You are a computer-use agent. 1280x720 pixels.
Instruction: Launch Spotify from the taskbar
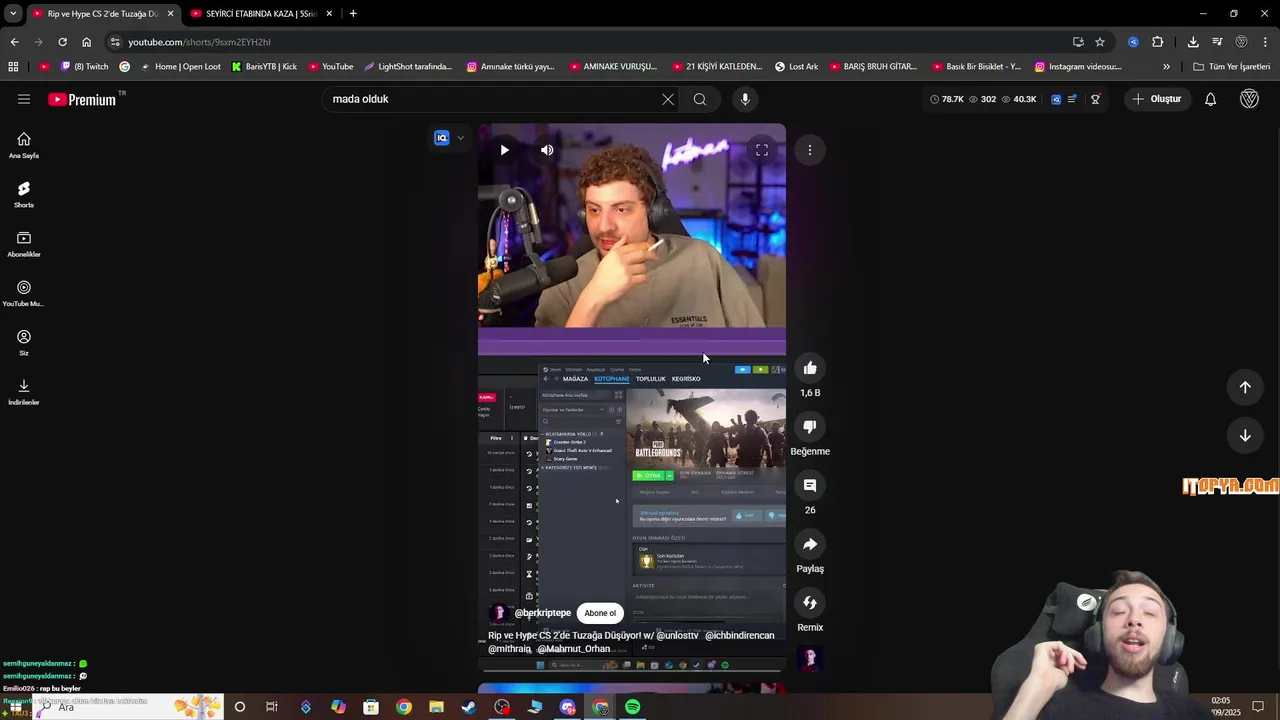(632, 707)
